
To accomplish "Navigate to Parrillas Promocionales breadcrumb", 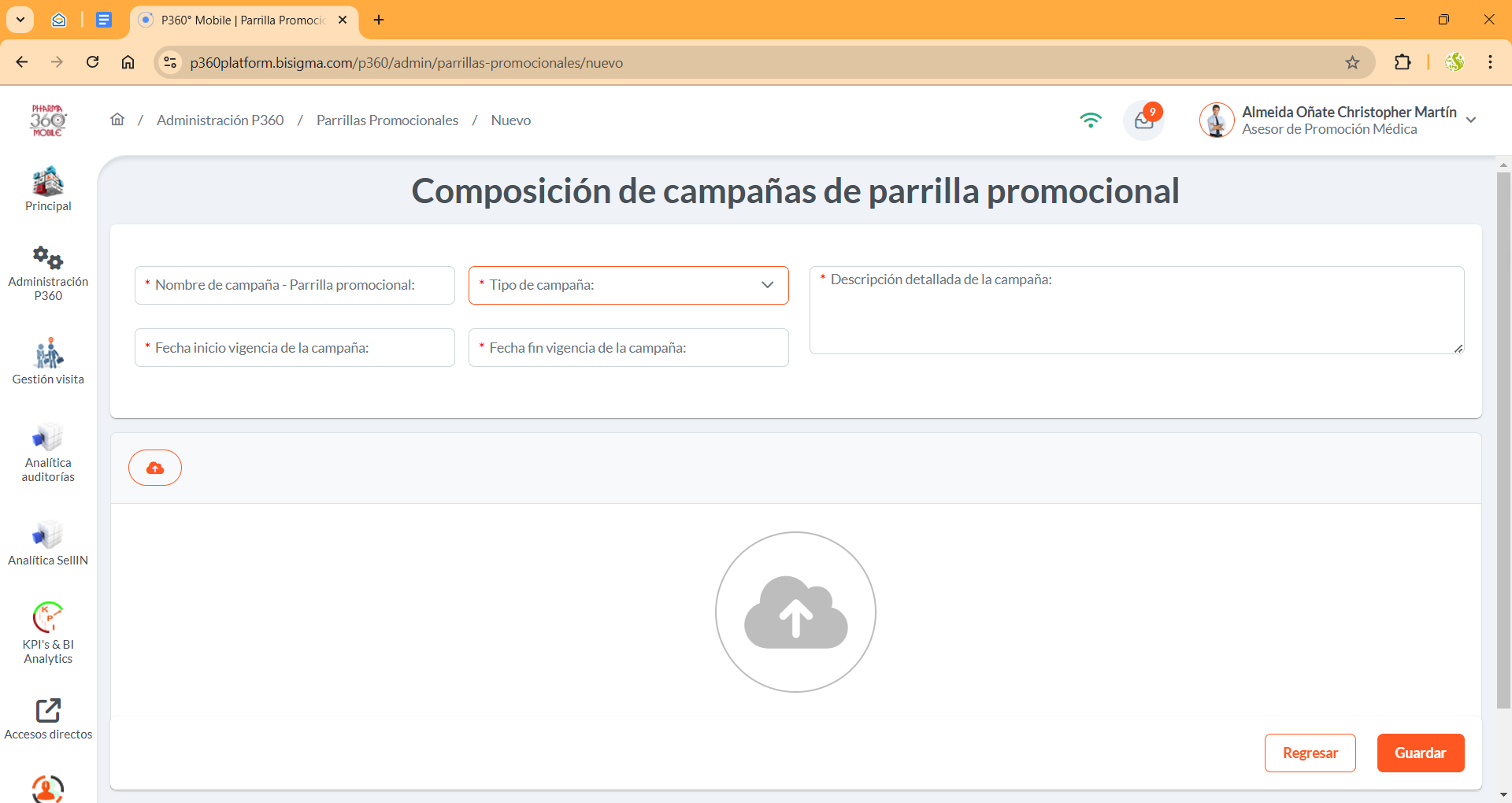I will tap(387, 120).
